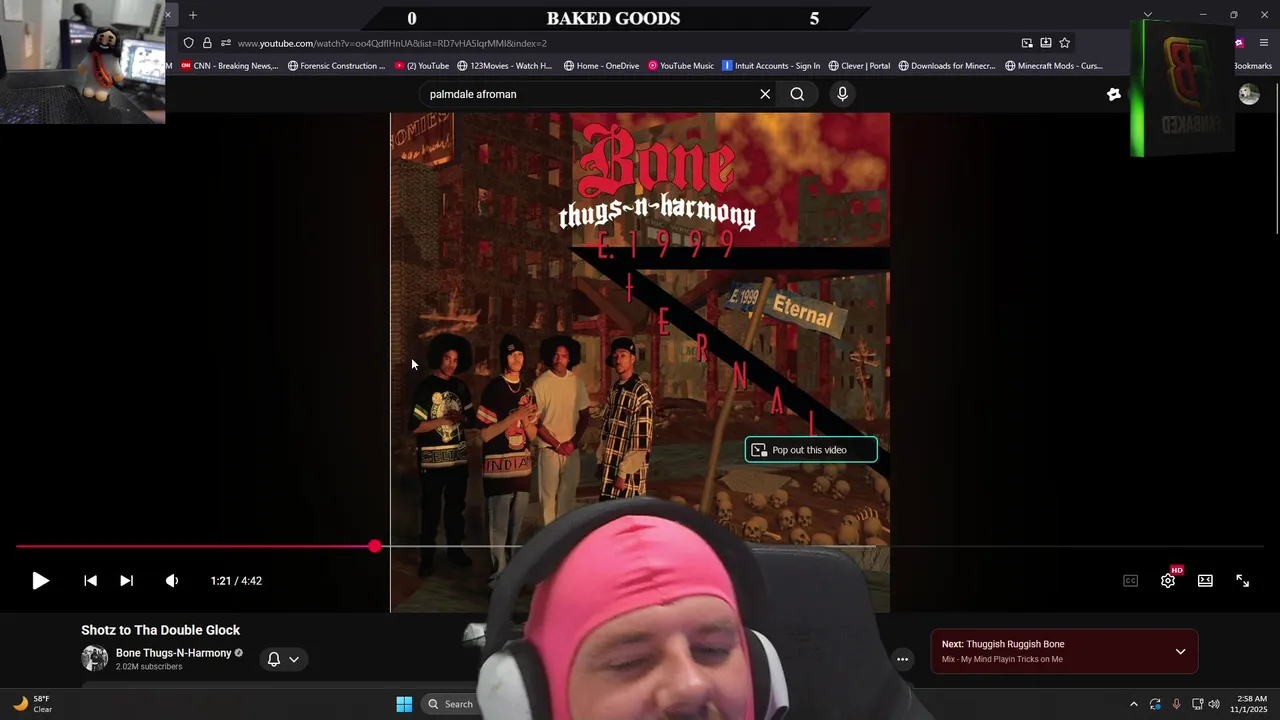Viewport: 1280px width, 720px height.
Task: Open the weather widget showing 58°F
Action: point(31,704)
